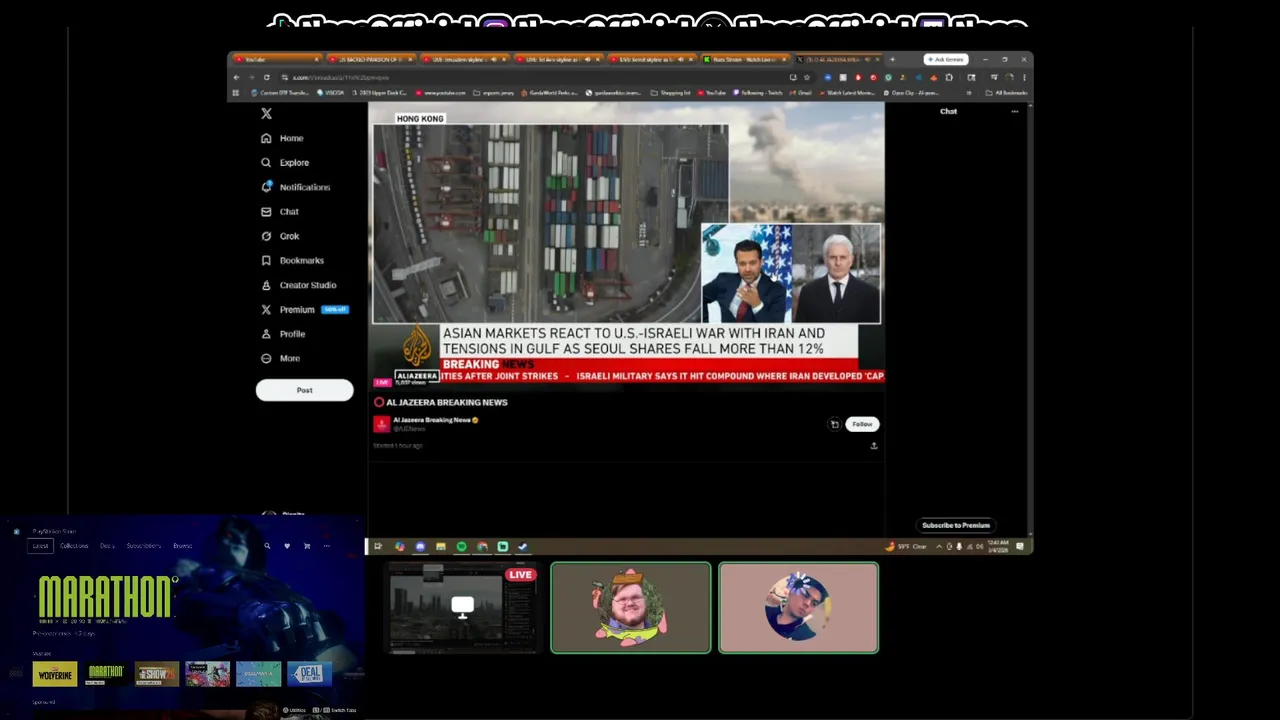Click the Al Jazeera live broadcast video
This screenshot has height=720, width=1280.
[627, 246]
